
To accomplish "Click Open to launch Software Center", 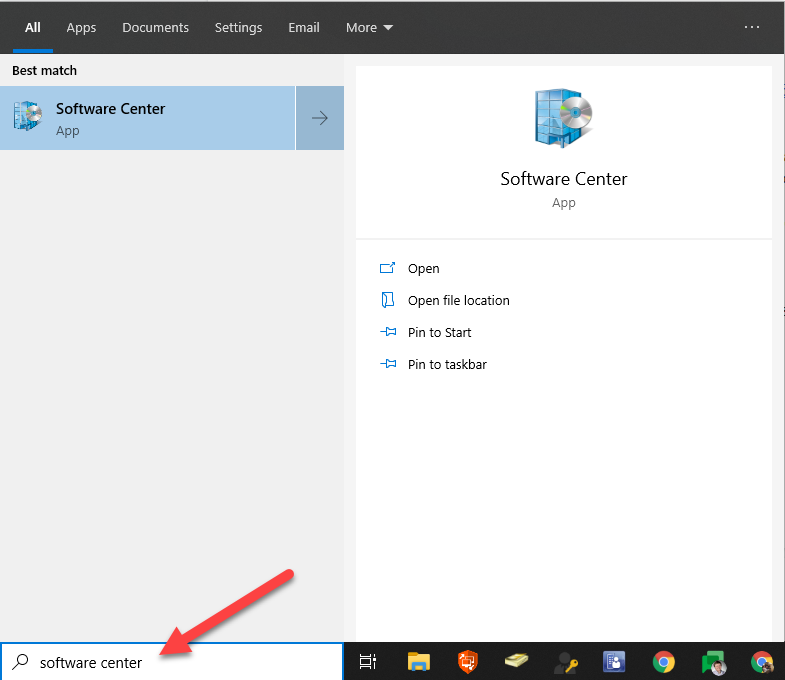I will 423,268.
